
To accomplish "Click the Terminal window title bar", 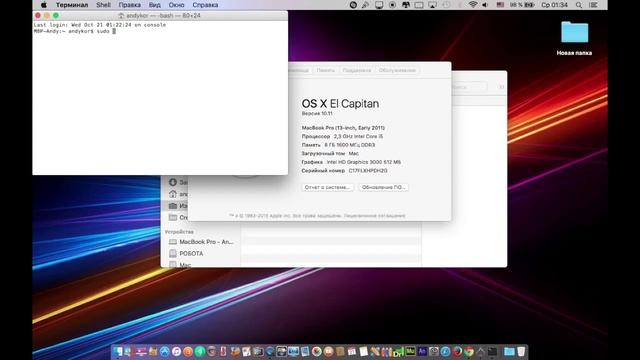I will (160, 16).
